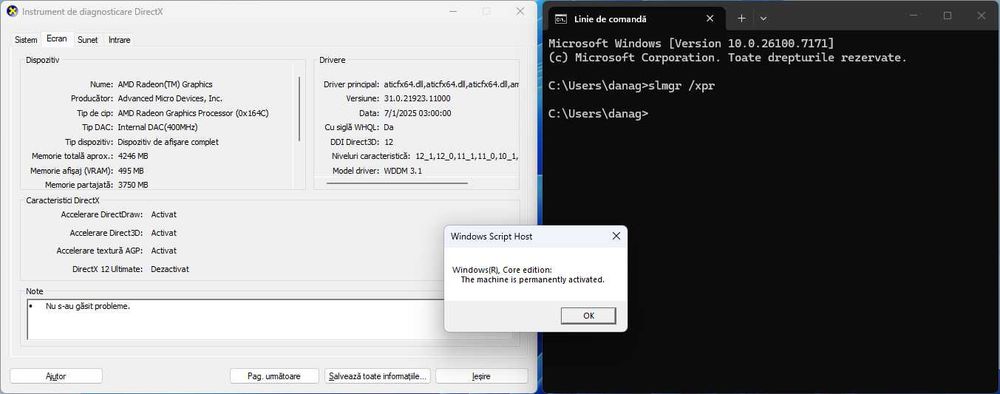
Task: Click the command prompt tab icon
Action: pos(561,18)
